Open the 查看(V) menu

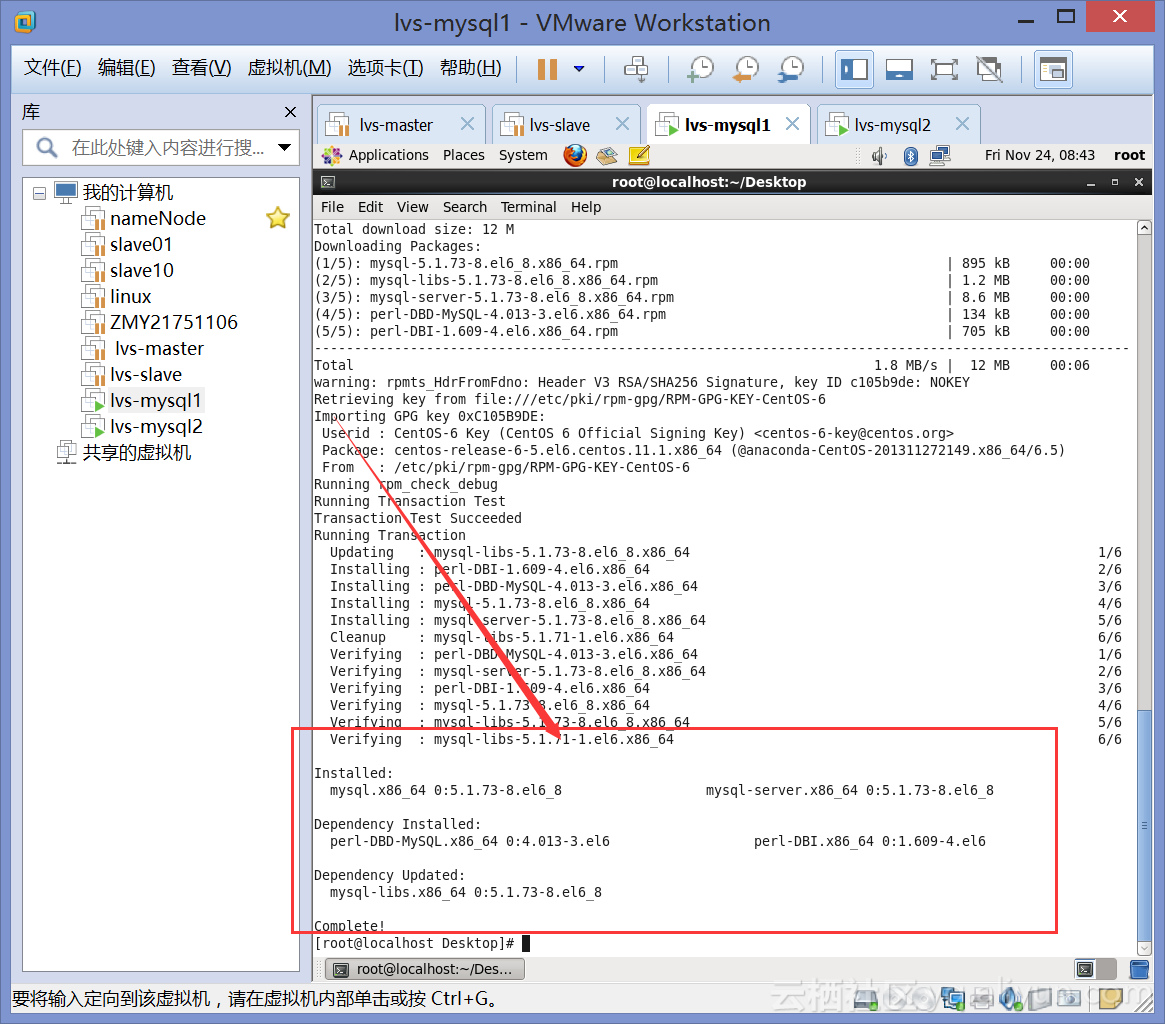(x=201, y=68)
